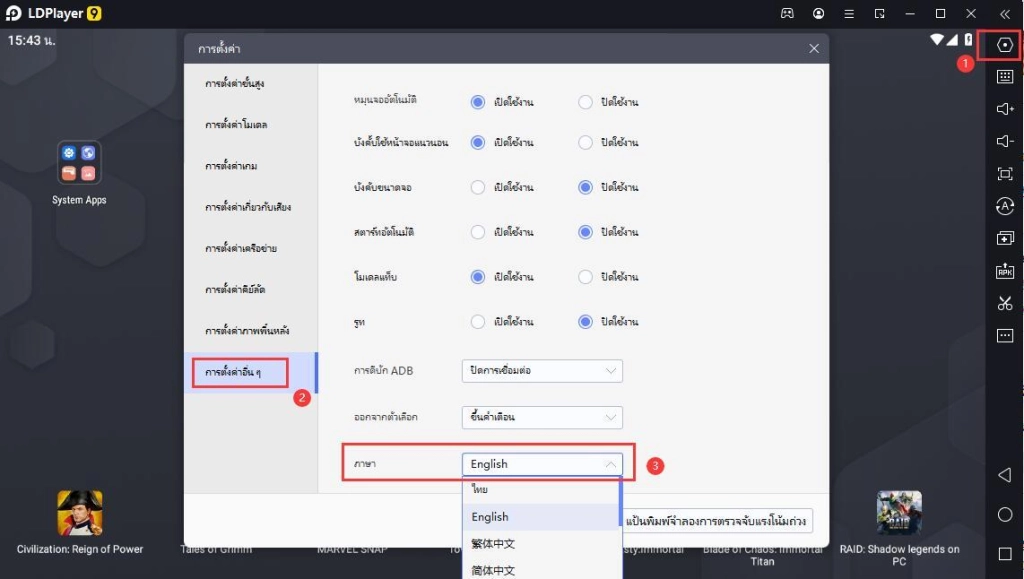
Task: Open the settings hexagon icon in right sidebar
Action: [1005, 45]
